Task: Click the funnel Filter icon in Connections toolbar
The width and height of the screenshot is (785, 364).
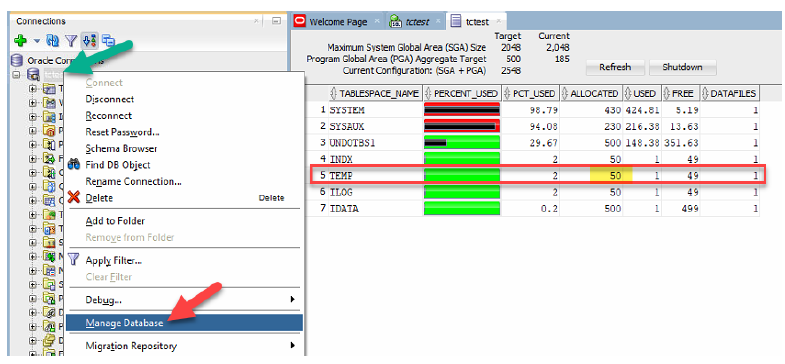Action: pyautogui.click(x=72, y=41)
